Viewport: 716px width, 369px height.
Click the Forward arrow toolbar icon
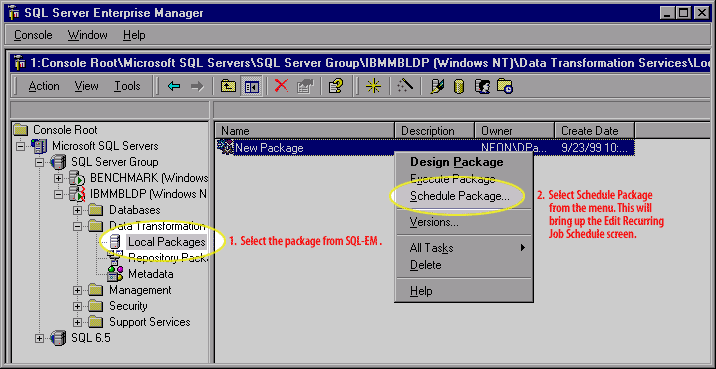197,86
